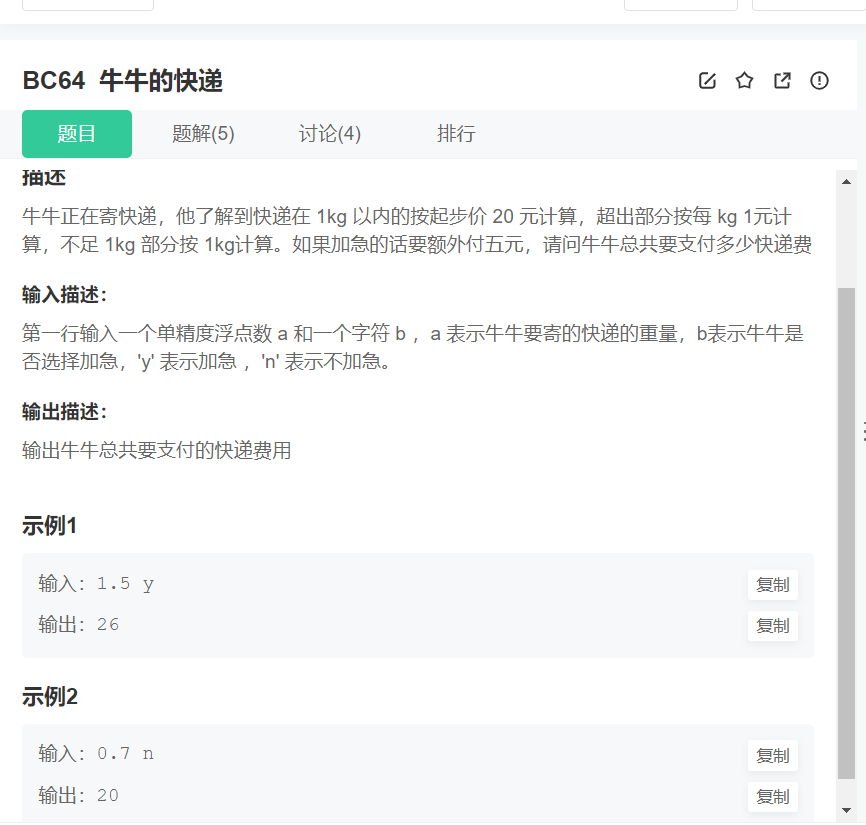Click the left button at the top right
This screenshot has height=825, width=866.
point(681,4)
